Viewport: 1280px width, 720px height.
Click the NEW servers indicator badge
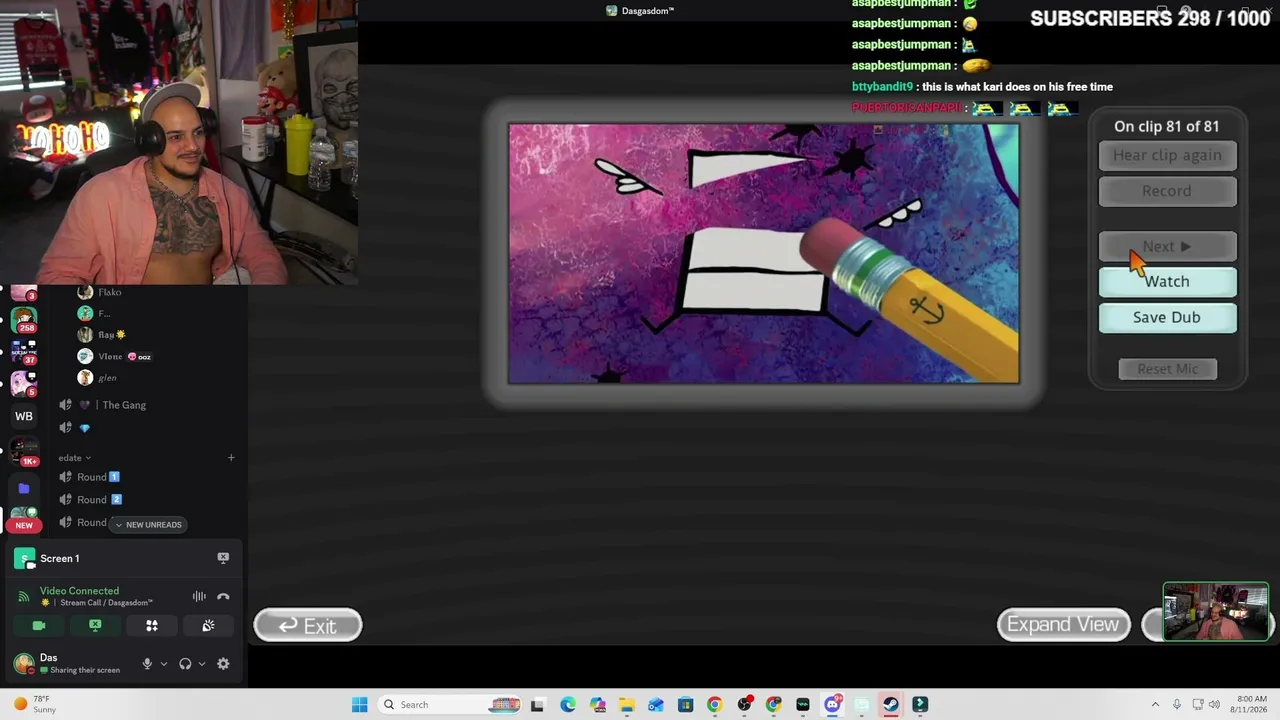24,525
